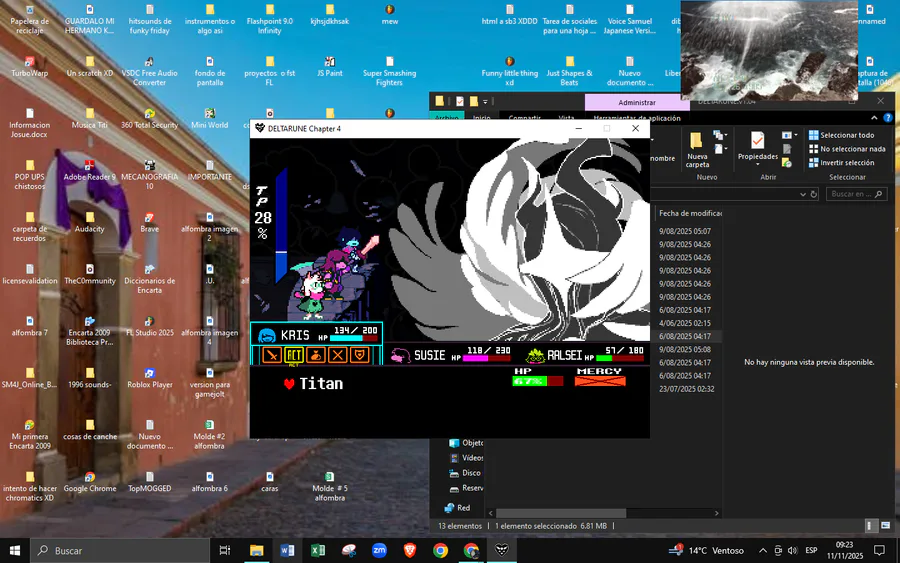Open the volume control in tray
The width and height of the screenshot is (900, 563).
click(793, 550)
